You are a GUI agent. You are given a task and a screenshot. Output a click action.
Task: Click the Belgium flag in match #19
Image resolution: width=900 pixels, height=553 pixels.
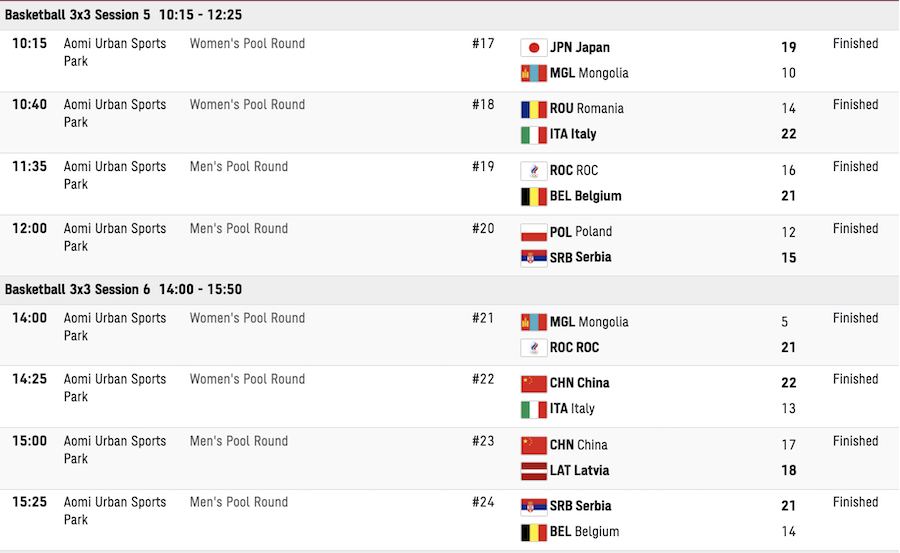[533, 196]
